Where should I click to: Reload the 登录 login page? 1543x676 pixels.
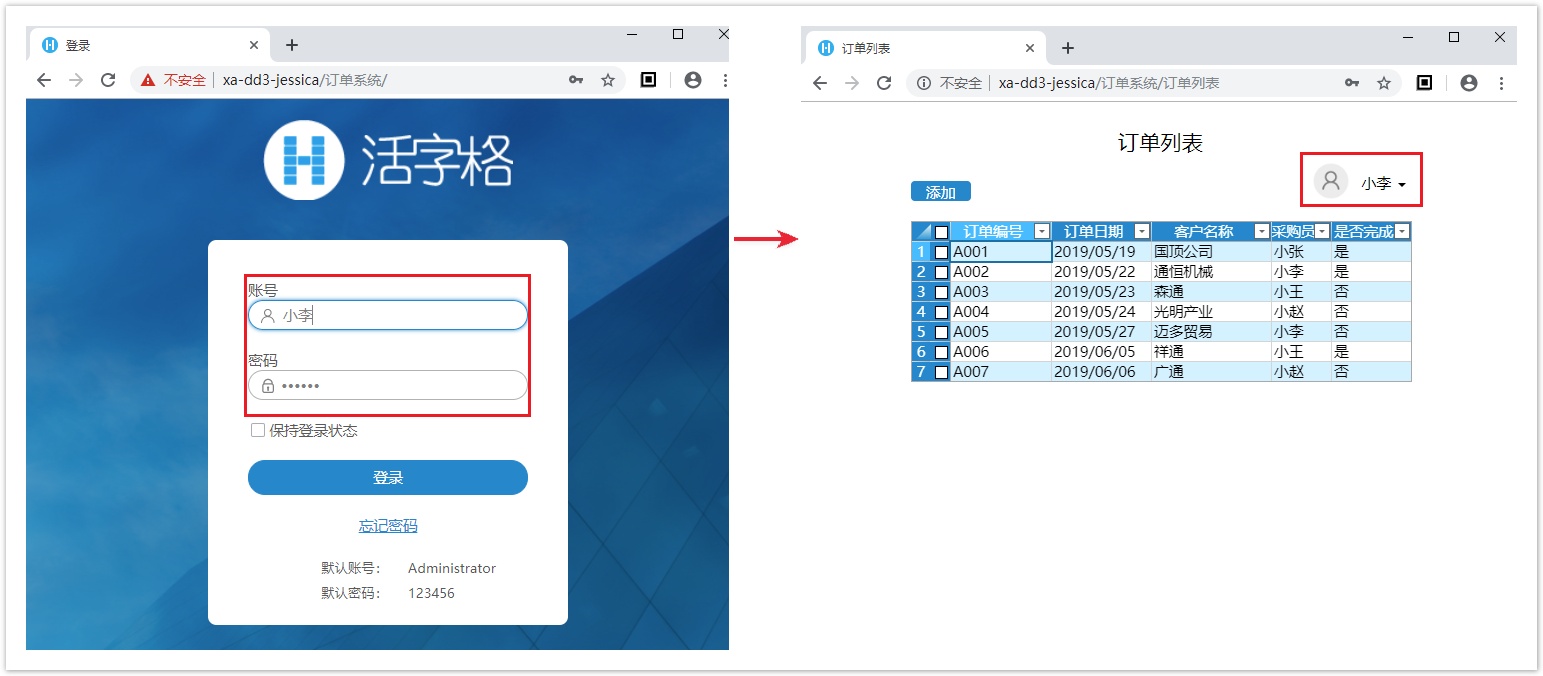108,80
